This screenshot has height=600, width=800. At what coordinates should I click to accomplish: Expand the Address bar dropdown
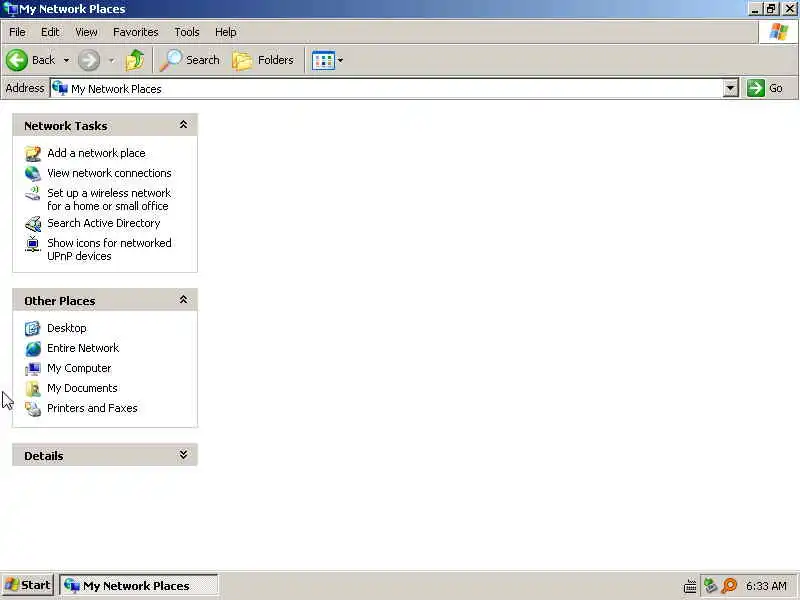pos(731,88)
